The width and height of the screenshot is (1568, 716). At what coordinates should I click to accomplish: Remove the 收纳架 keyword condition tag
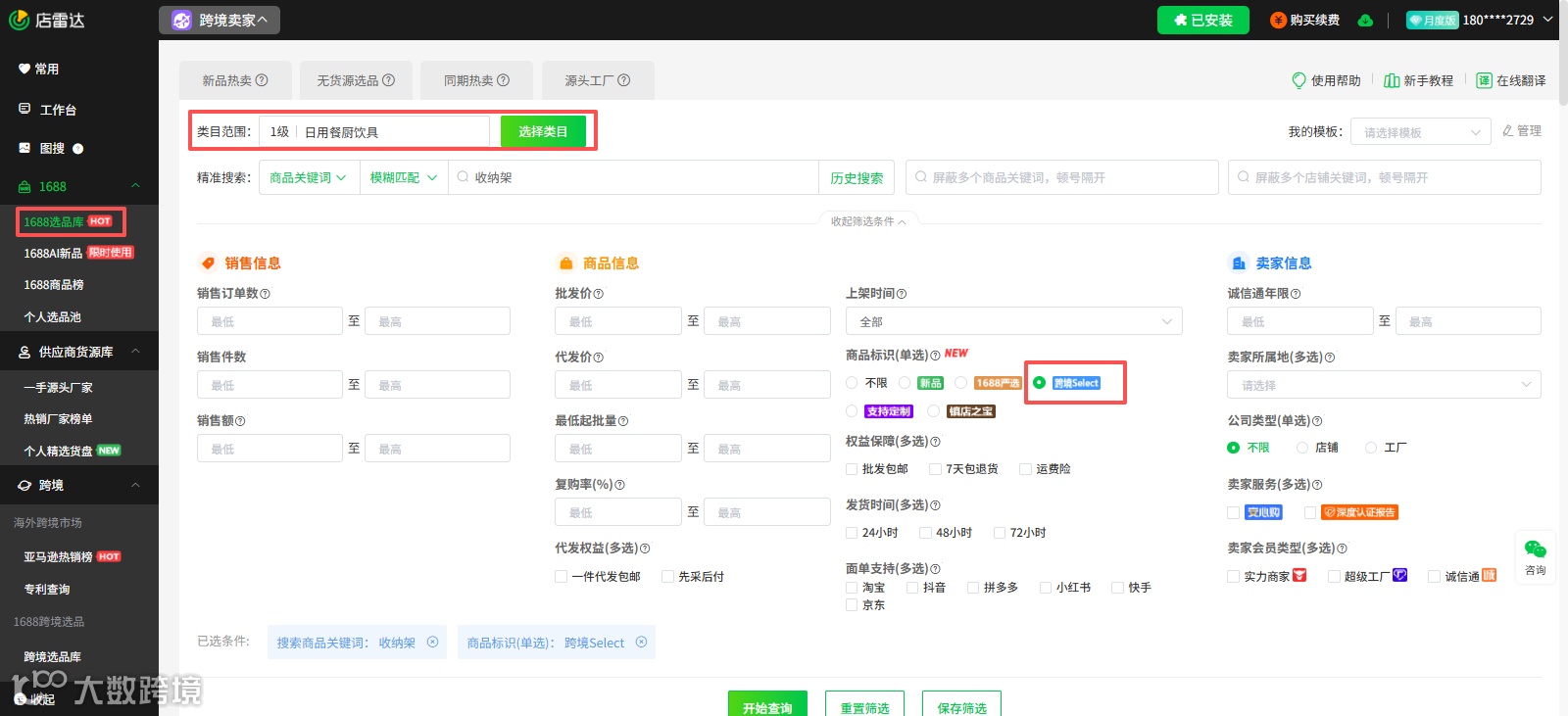(x=432, y=643)
